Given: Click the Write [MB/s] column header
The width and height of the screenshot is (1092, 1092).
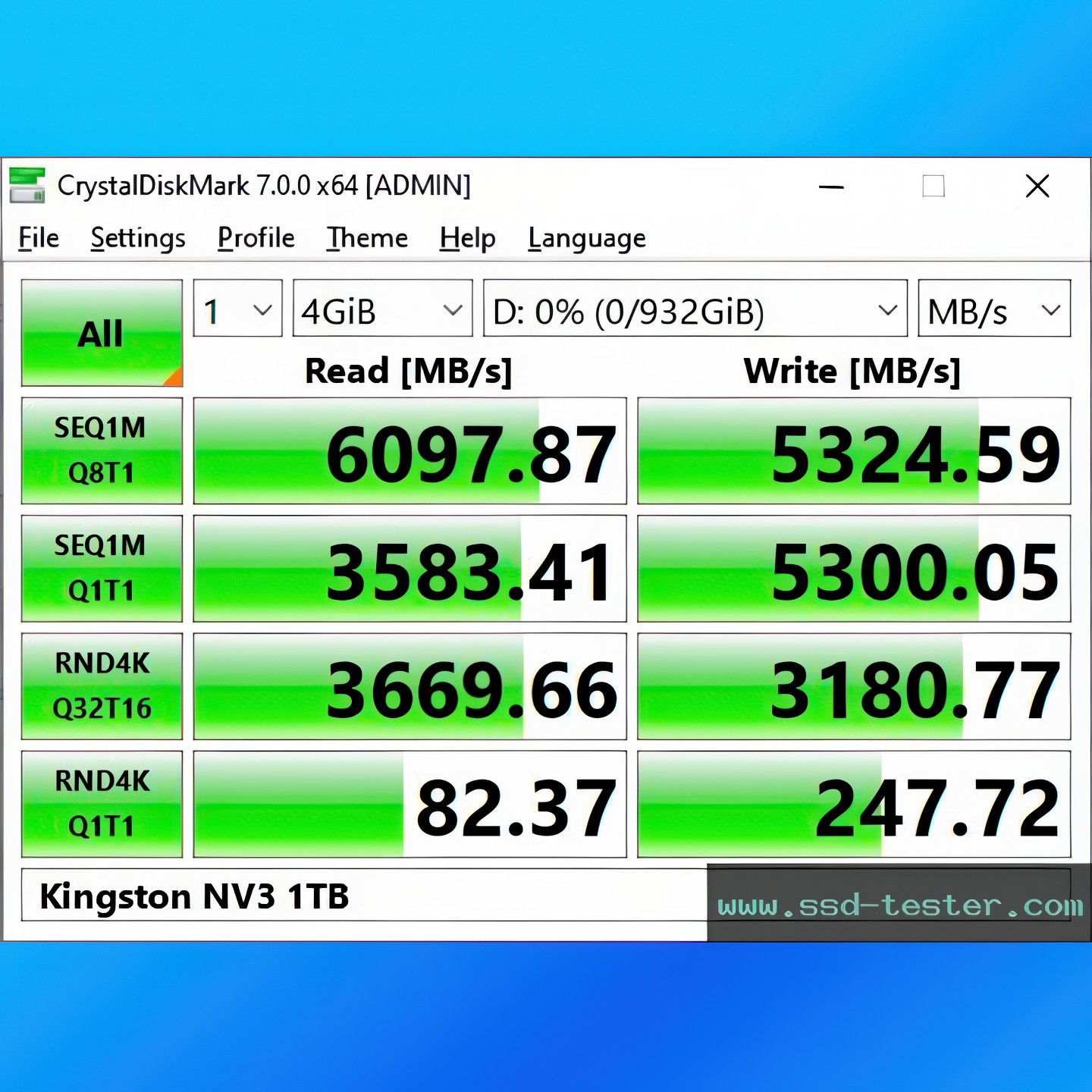Looking at the screenshot, I should tap(852, 372).
